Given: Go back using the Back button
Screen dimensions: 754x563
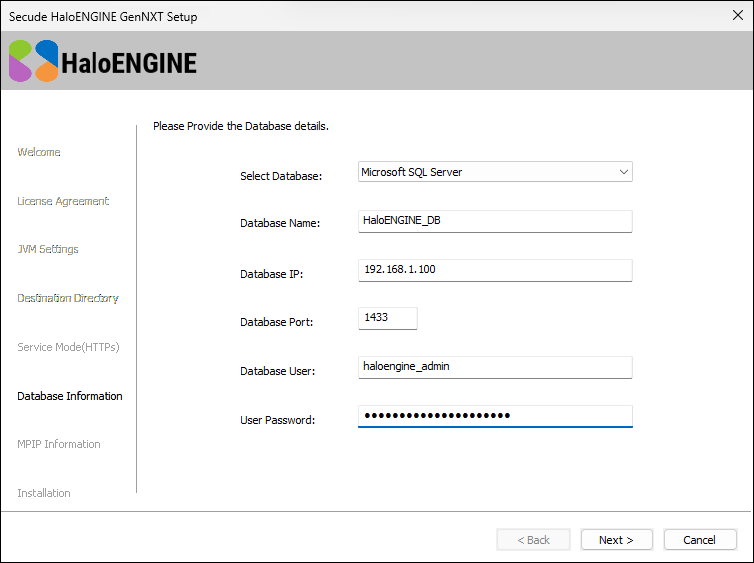Looking at the screenshot, I should coord(533,540).
